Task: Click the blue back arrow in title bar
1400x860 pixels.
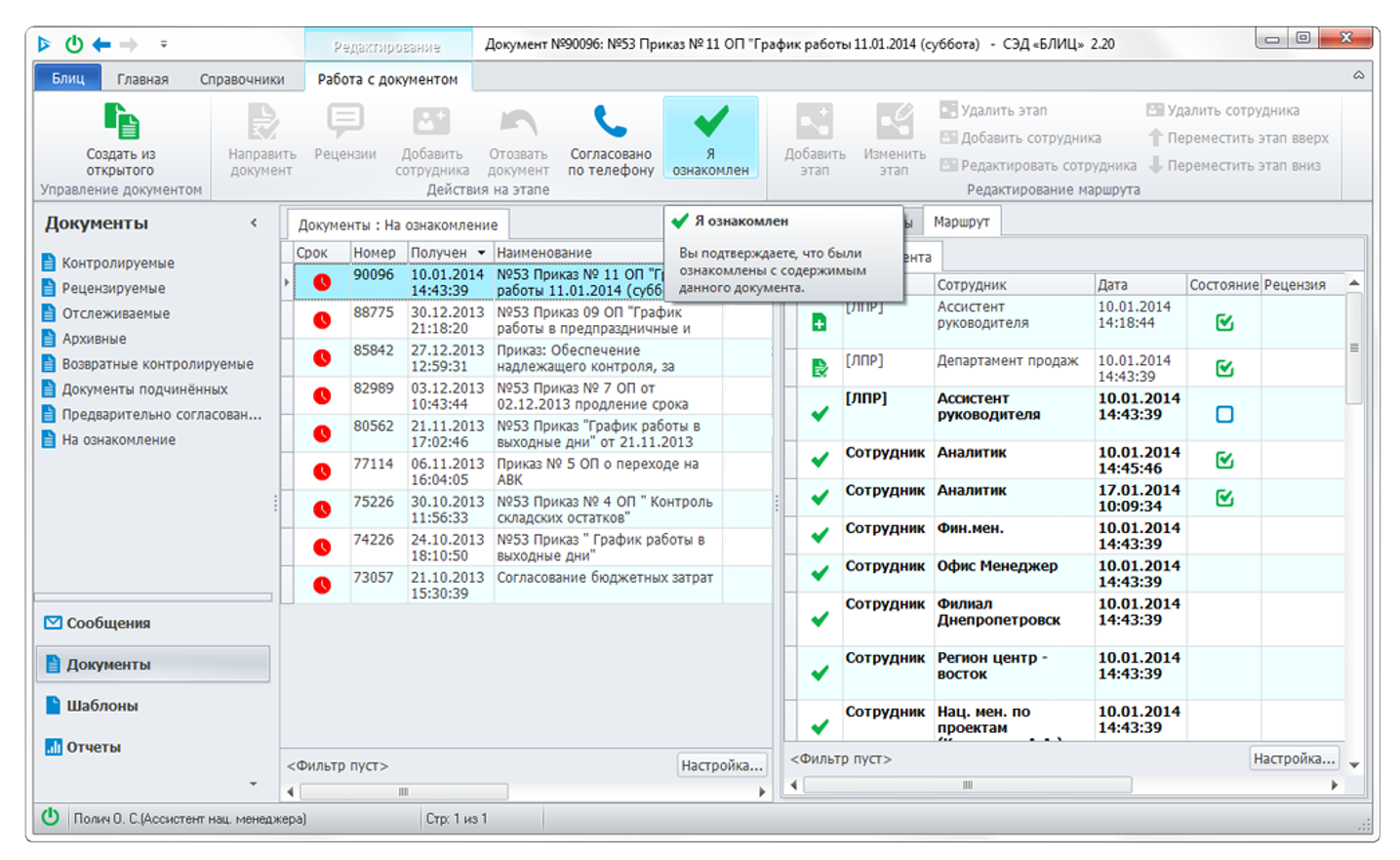Action: click(x=101, y=44)
